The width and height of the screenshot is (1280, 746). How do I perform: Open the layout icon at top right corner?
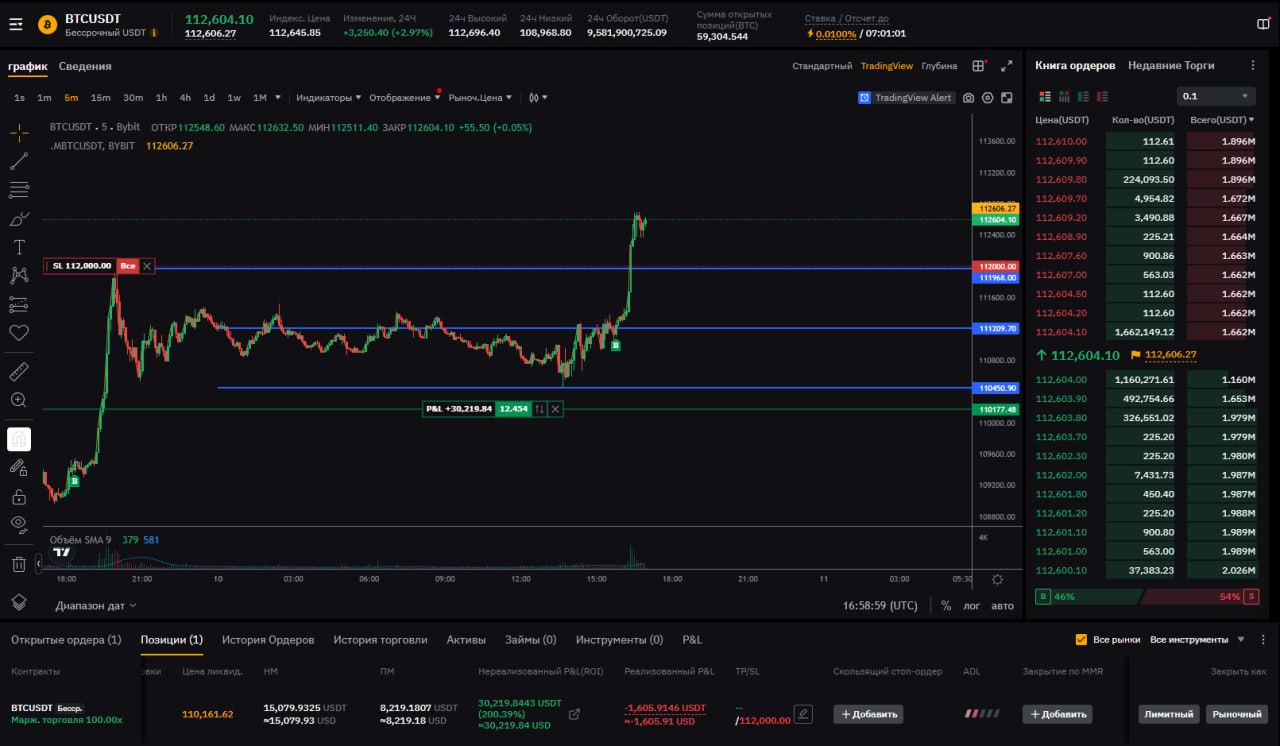[x=1263, y=24]
